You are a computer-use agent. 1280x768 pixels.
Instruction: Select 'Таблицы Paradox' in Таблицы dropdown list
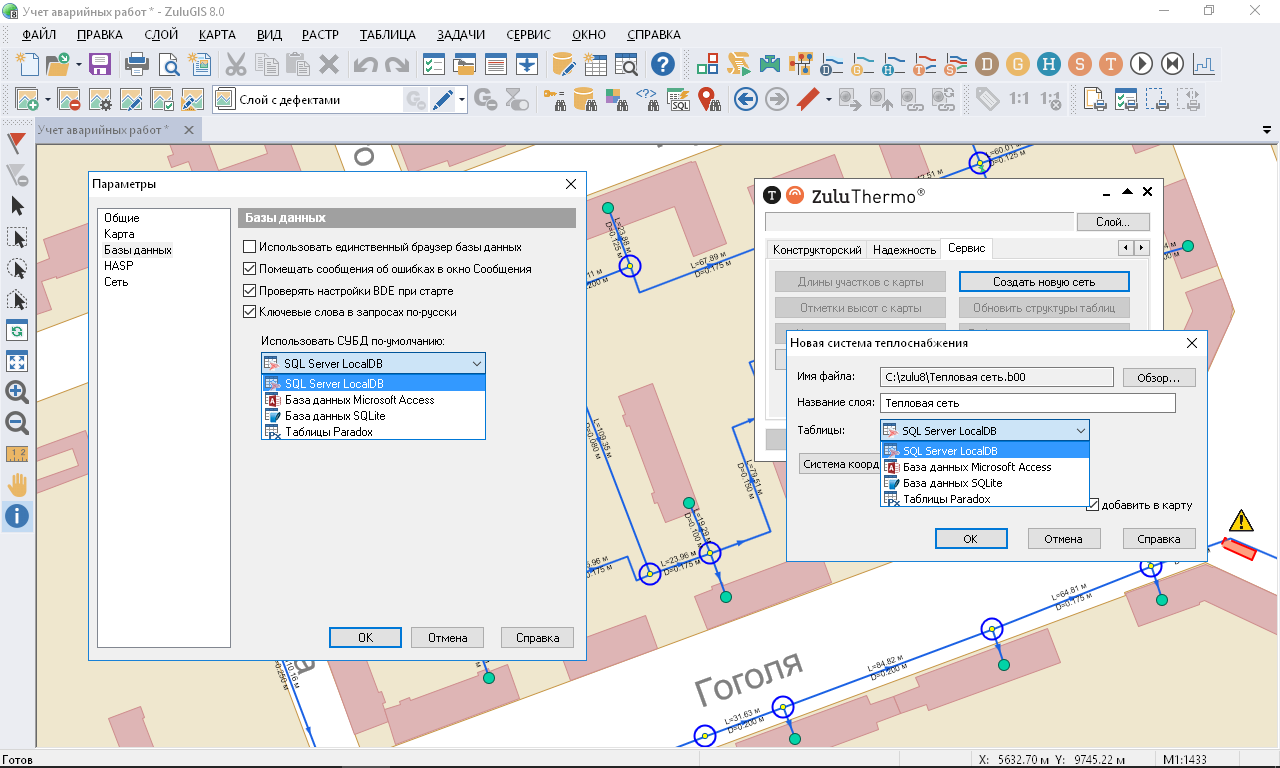point(946,499)
